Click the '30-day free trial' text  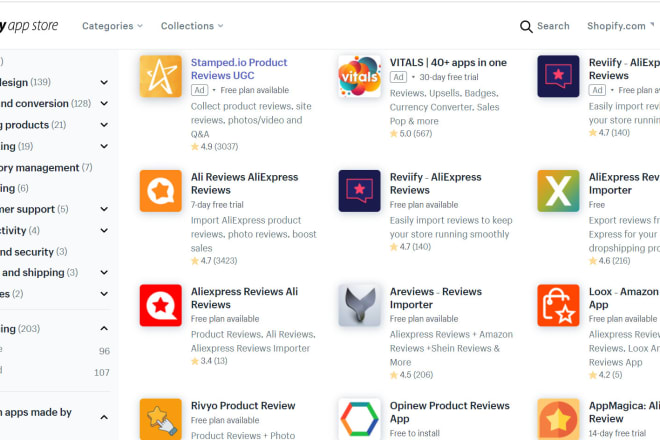tap(449, 77)
